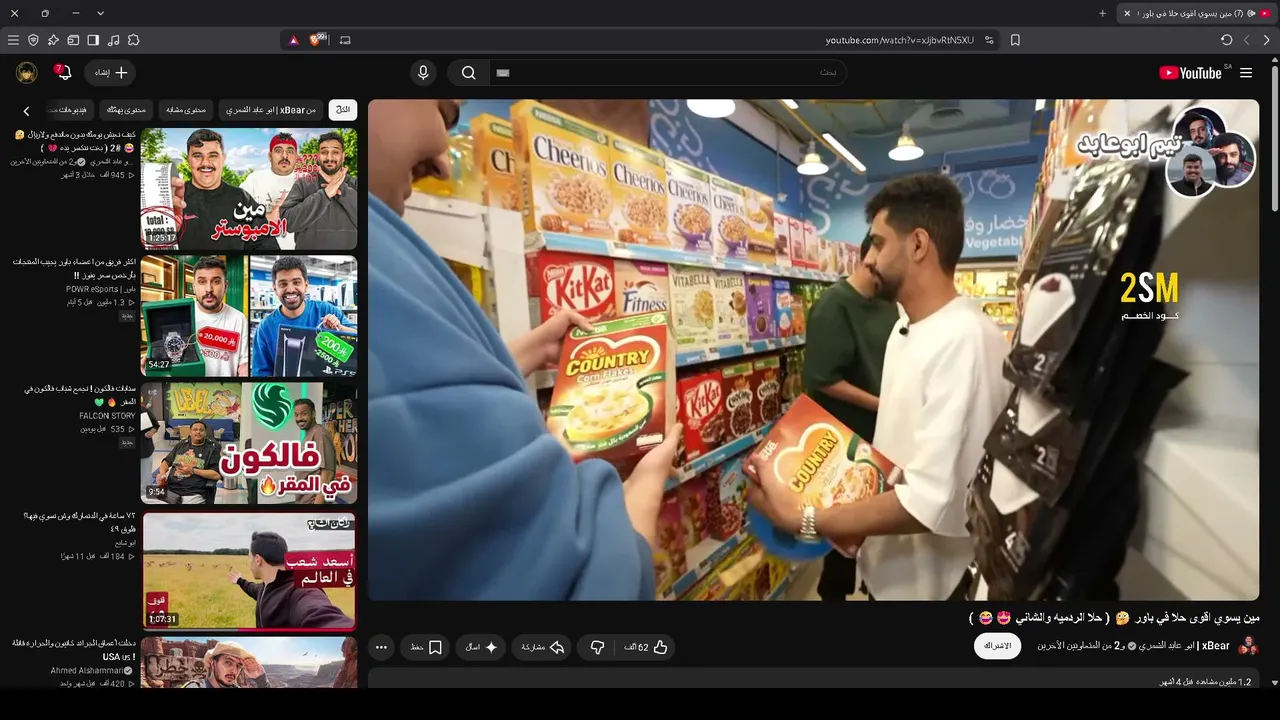Image resolution: width=1280 pixels, height=720 pixels.
Task: Open the video titled اكثر فريق من اعضاء باور
Action: point(75,268)
